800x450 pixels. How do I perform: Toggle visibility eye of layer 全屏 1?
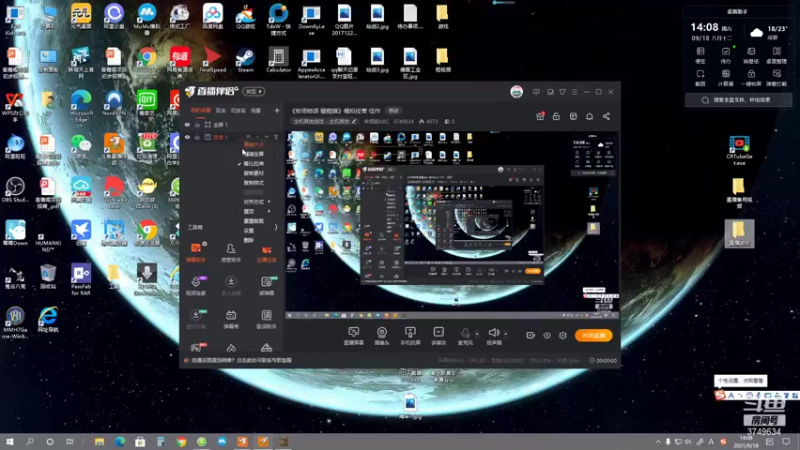[187, 124]
